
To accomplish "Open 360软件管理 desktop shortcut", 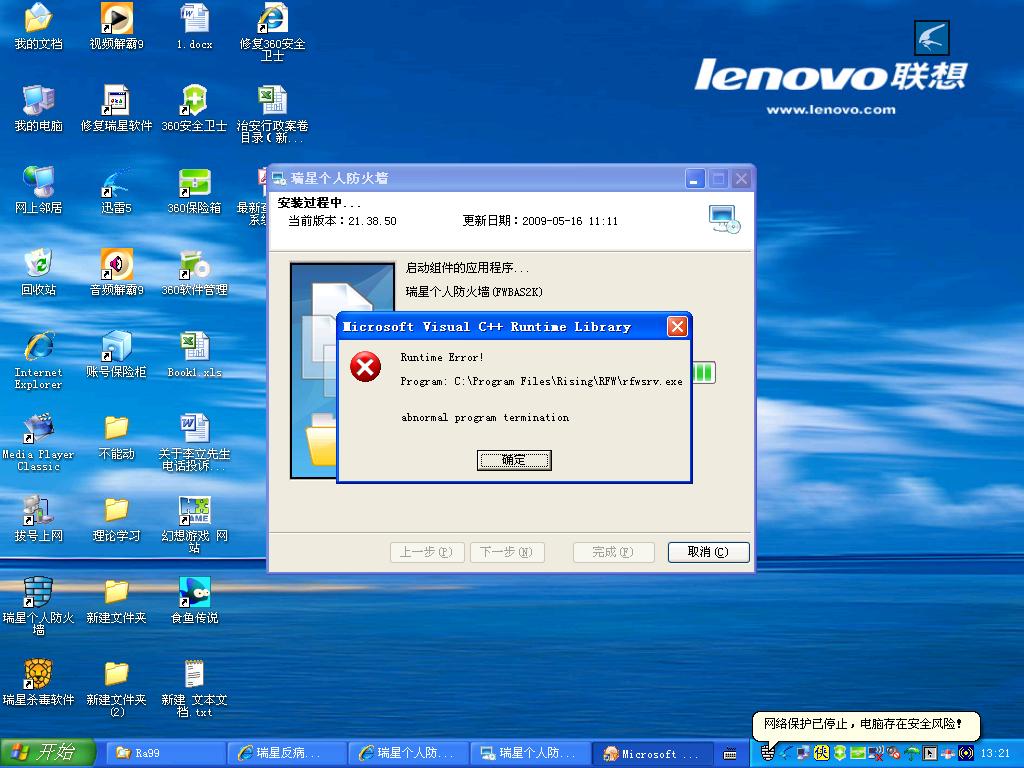I will (195, 272).
